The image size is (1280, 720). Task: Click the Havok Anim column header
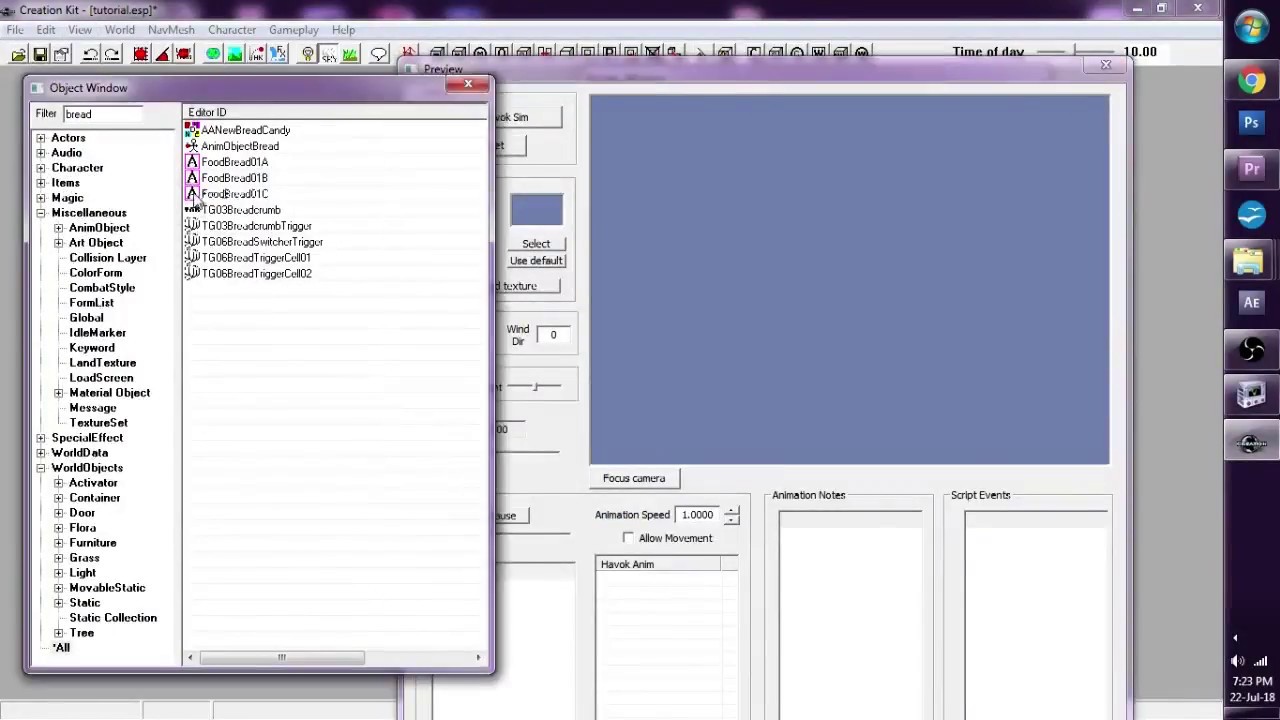click(658, 564)
